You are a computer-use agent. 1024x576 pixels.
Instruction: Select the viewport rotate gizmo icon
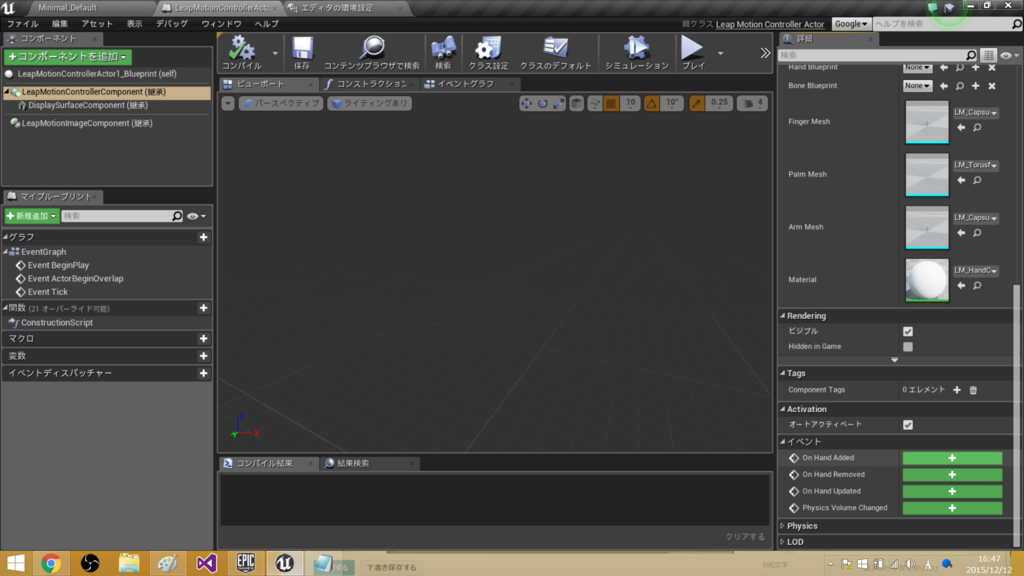coord(543,103)
